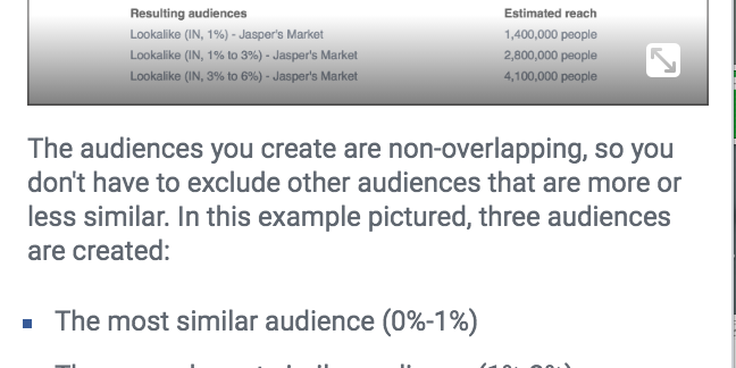Click the most similar audience (0%-1%) bullet
Image resolution: width=736 pixels, height=368 pixels.
point(266,322)
